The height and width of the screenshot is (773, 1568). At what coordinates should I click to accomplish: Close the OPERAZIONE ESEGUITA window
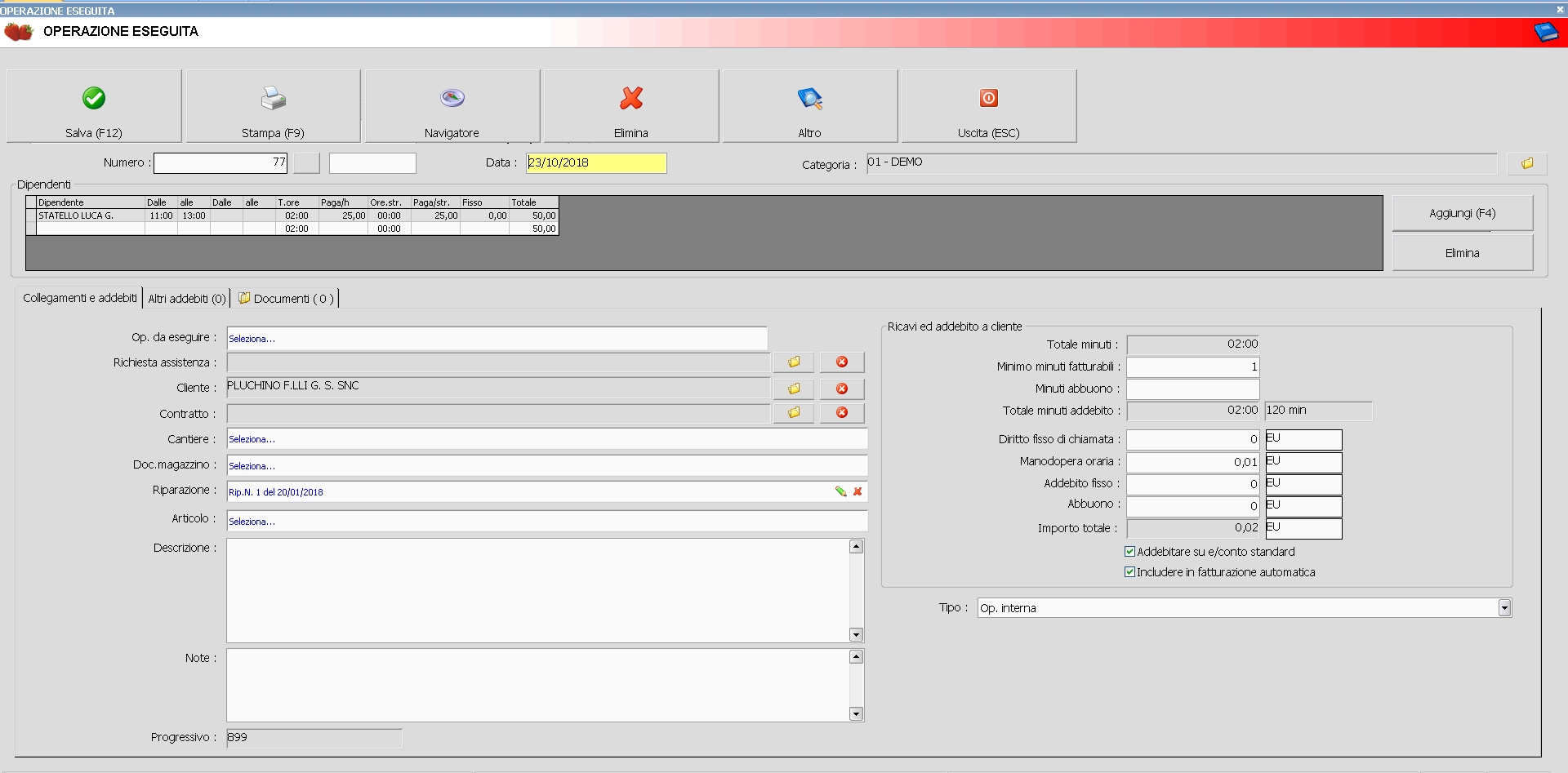coord(1560,10)
